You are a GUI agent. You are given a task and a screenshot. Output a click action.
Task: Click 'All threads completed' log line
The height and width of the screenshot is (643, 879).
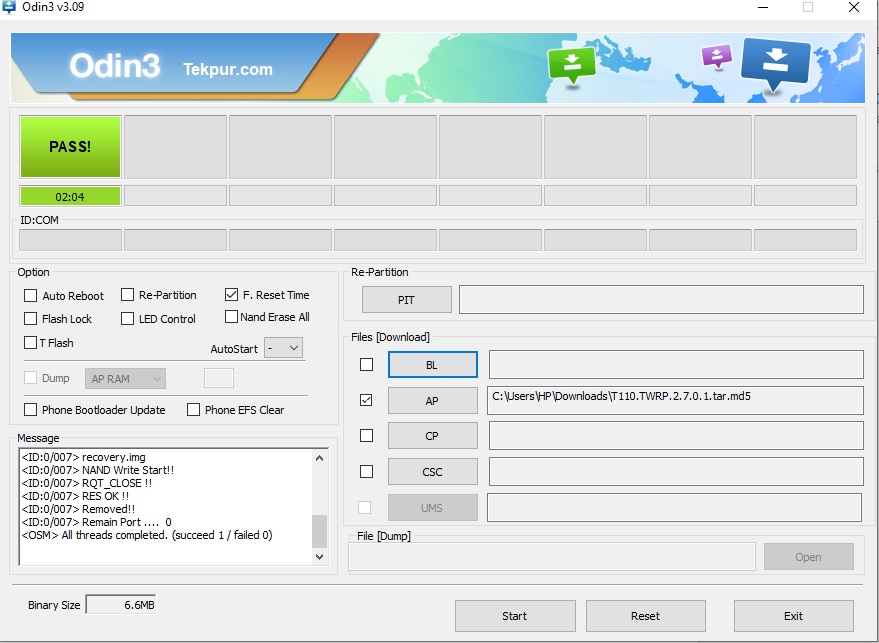tap(147, 535)
